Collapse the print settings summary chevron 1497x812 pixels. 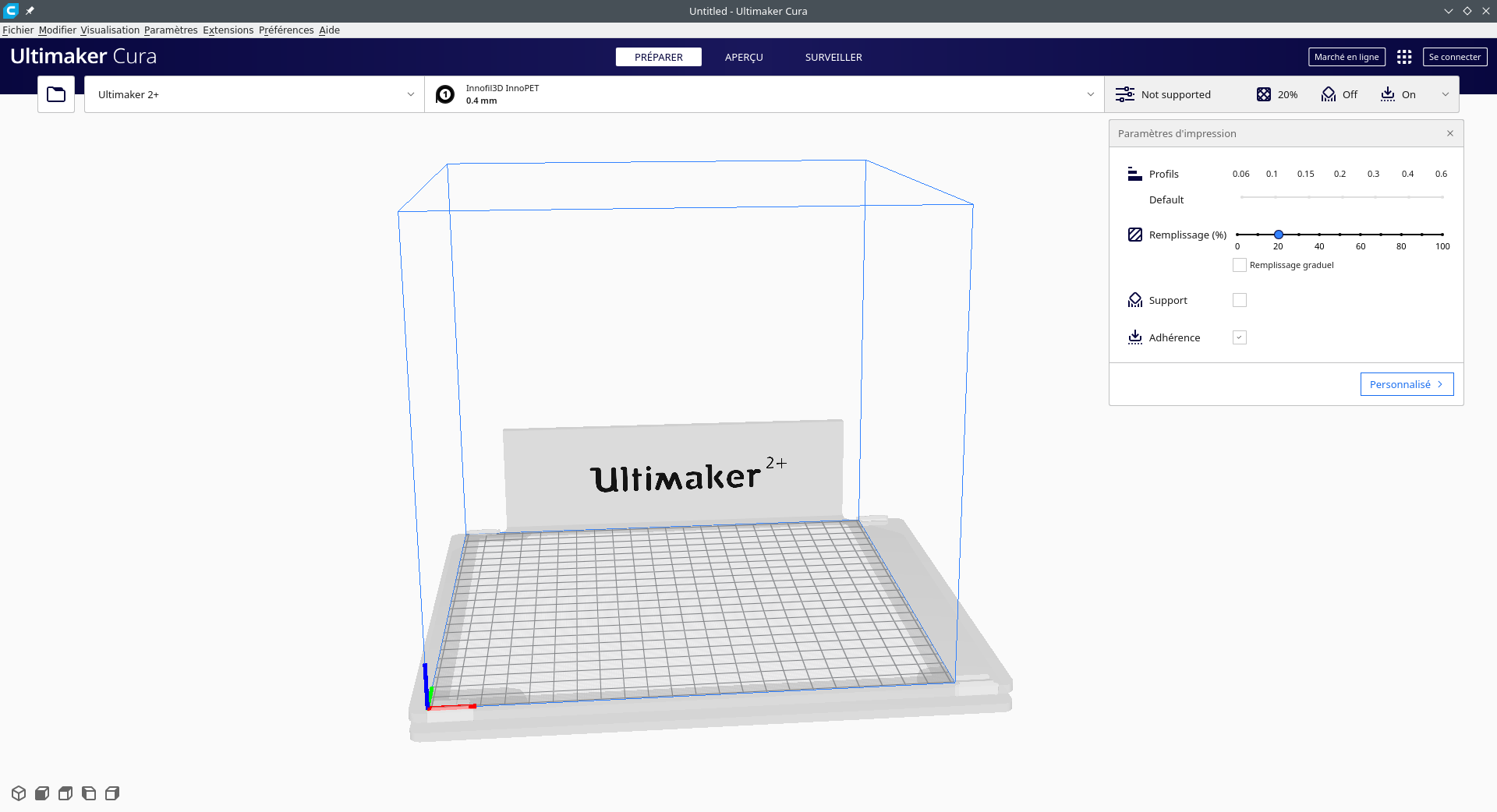[x=1445, y=94]
